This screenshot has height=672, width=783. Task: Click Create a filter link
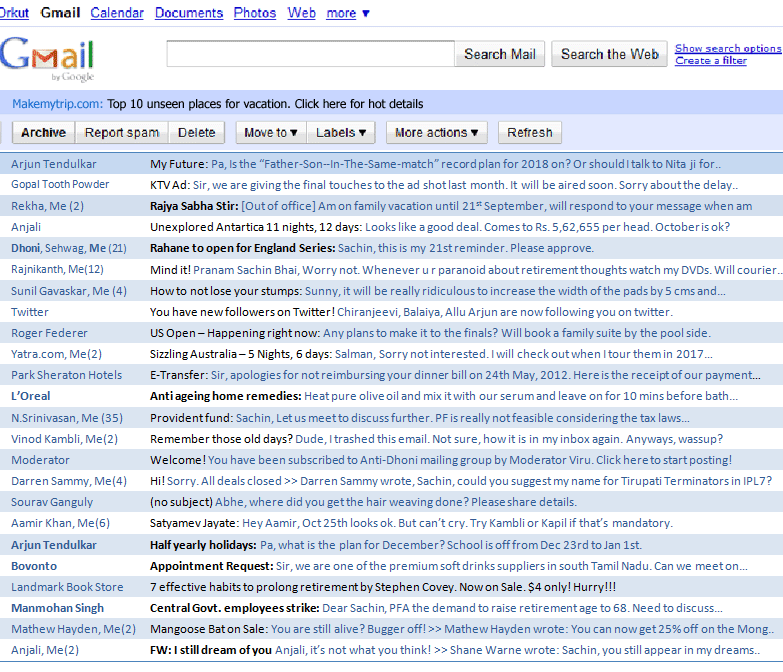tap(711, 60)
